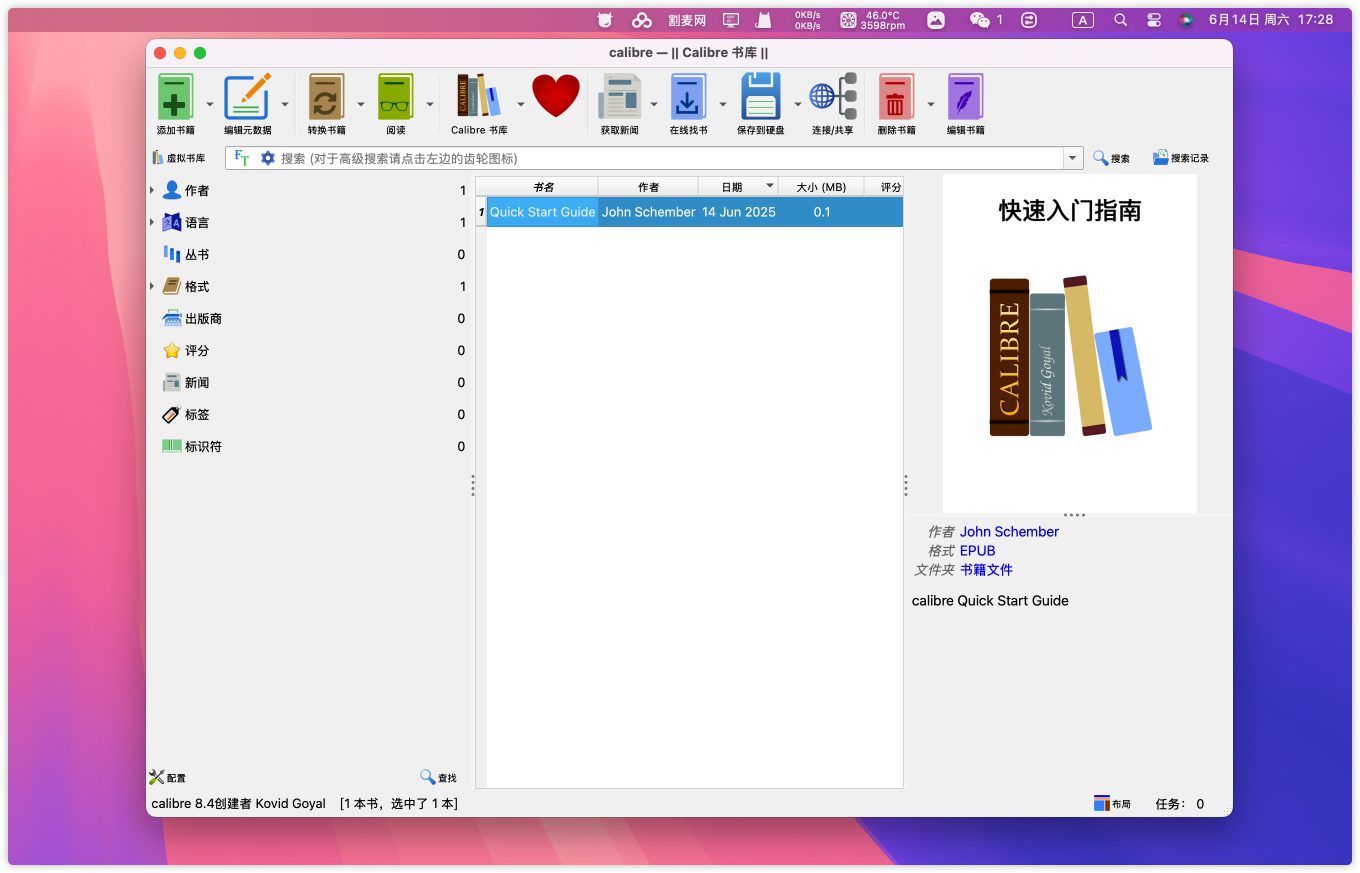Open Control Center in menu bar
The width and height of the screenshot is (1360, 873).
1153,19
